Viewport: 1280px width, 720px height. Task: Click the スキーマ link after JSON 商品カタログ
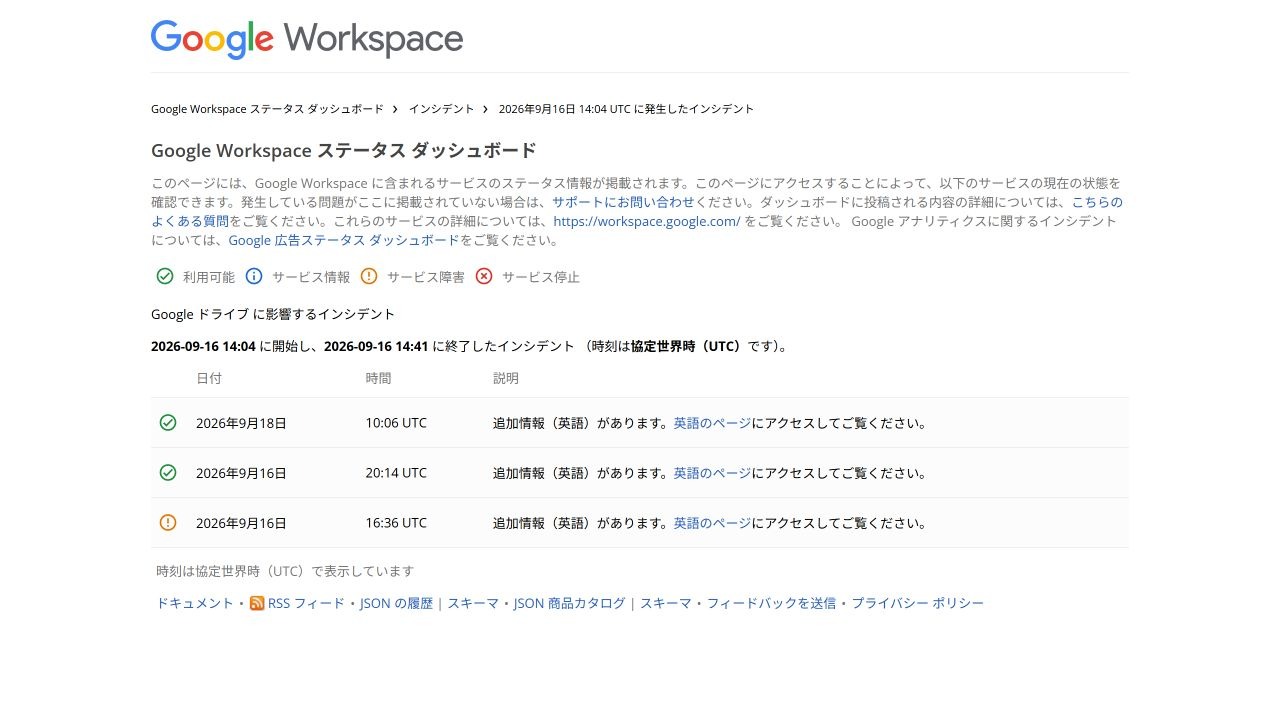pos(666,603)
